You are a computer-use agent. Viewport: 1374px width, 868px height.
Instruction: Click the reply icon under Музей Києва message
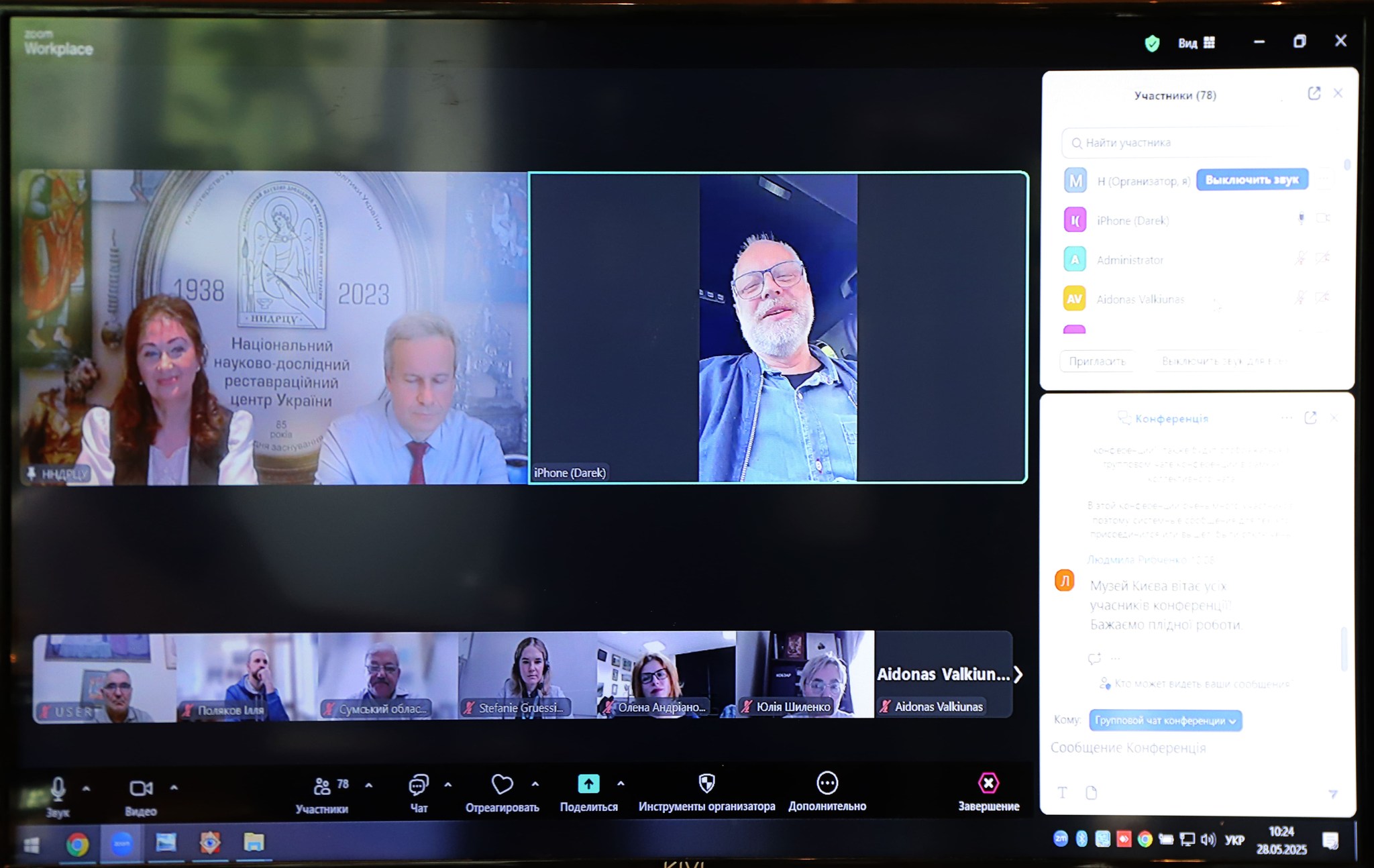click(1094, 658)
